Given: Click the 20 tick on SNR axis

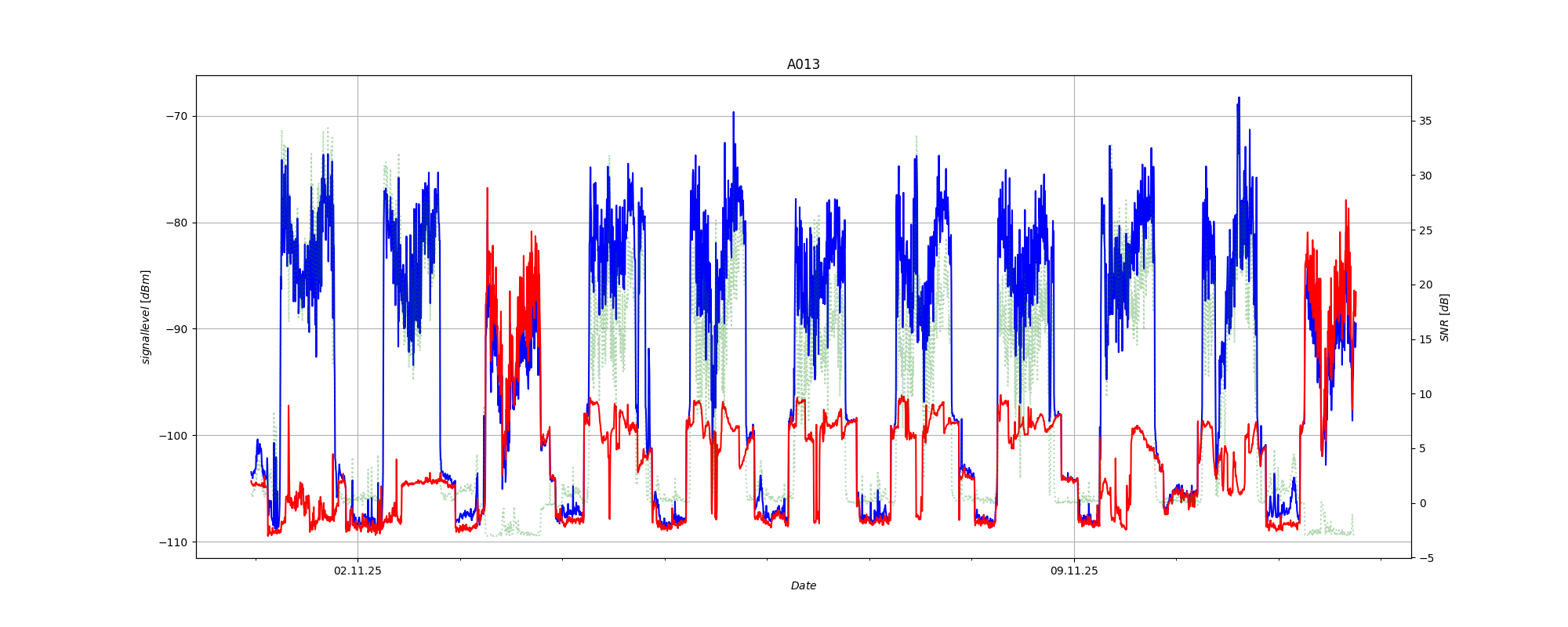Looking at the screenshot, I should (x=1425, y=285).
